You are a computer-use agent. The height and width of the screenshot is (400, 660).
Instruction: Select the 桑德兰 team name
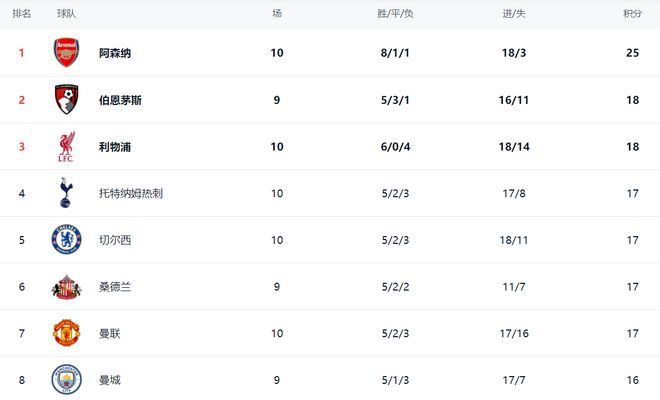point(115,287)
